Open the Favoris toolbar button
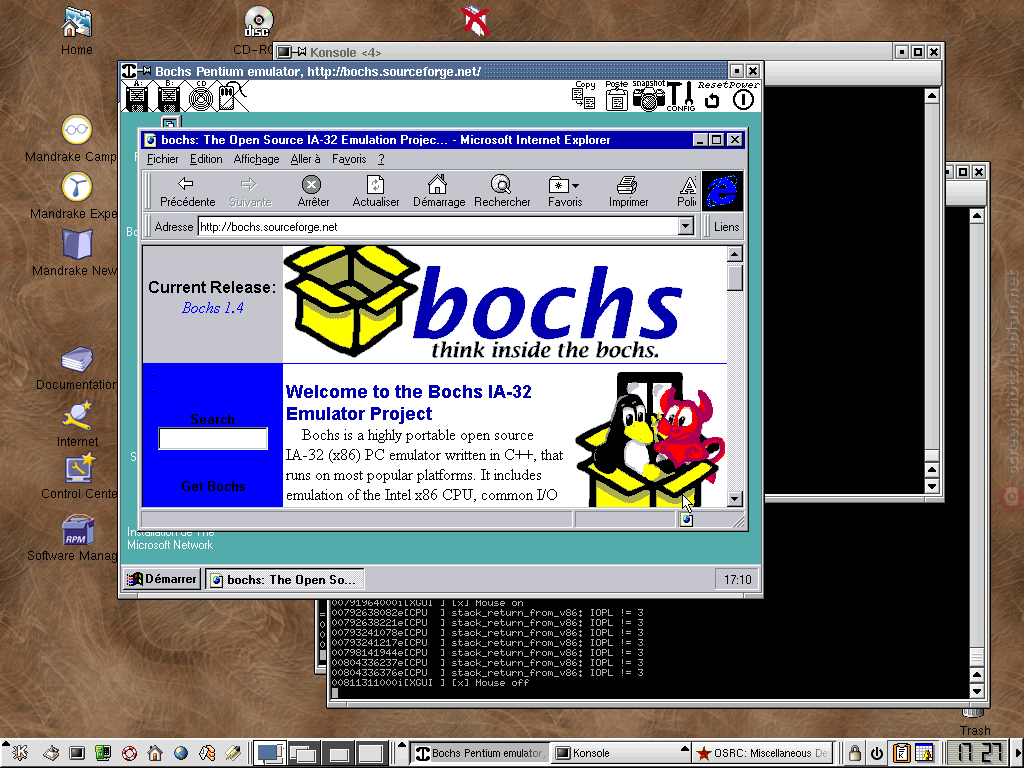The image size is (1024, 768). [x=565, y=191]
